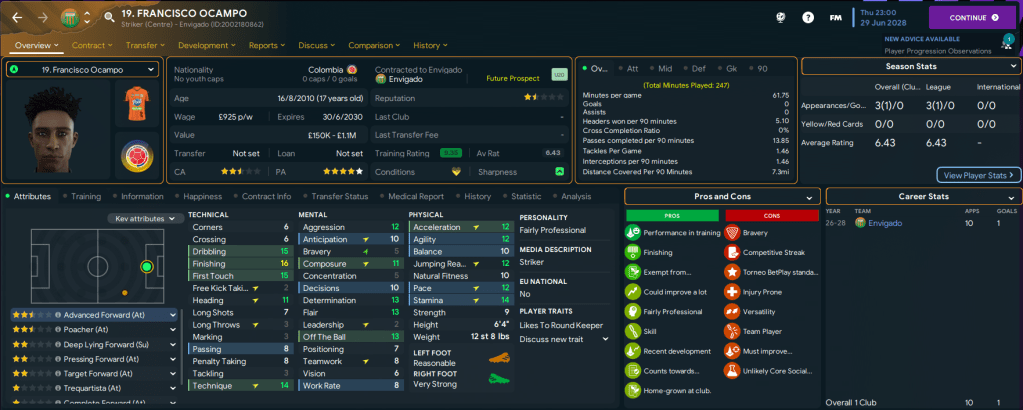The image size is (1023, 410).
Task: Click the View Player Stats button
Action: [978, 175]
